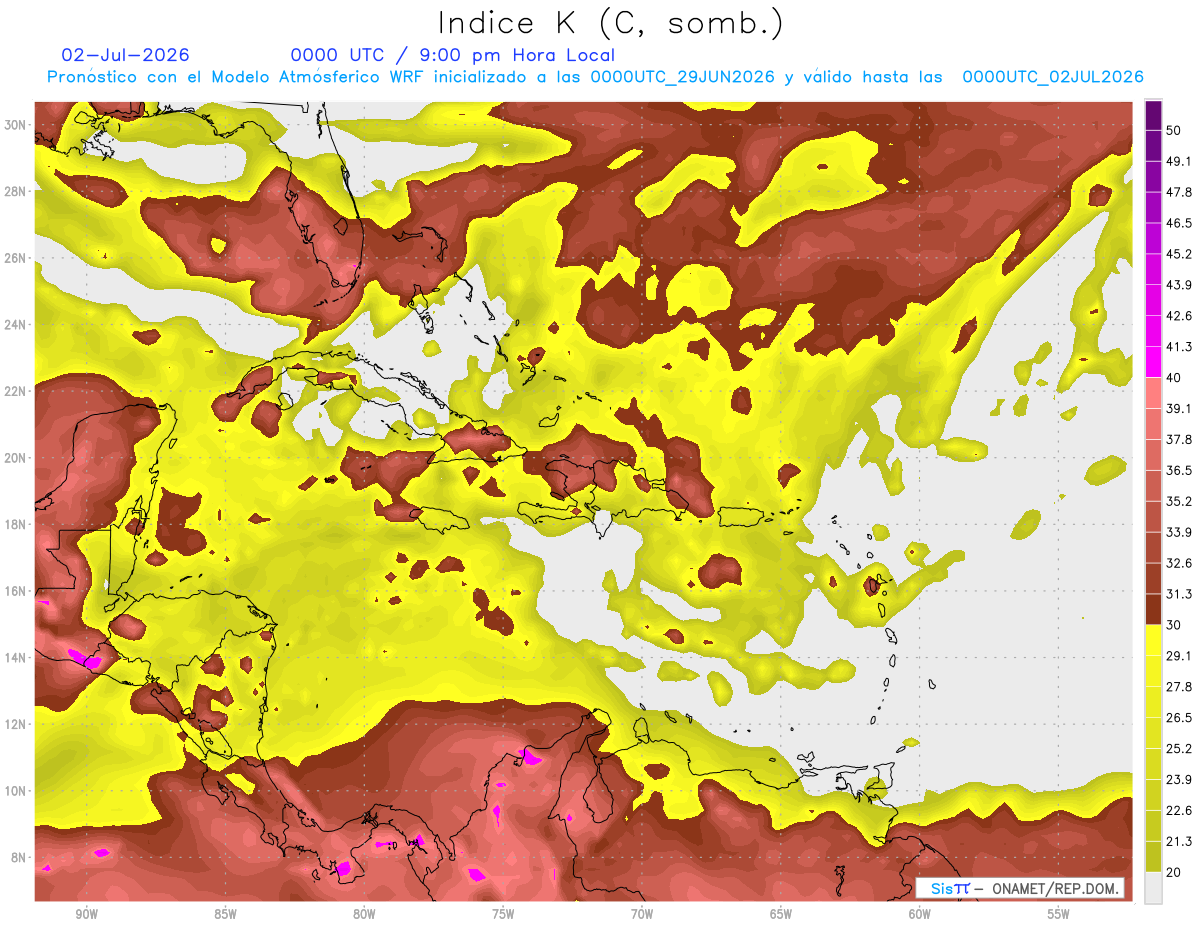Select the magenta legend swatch between 40 and 41.3
This screenshot has width=1200, height=927.
click(1153, 362)
